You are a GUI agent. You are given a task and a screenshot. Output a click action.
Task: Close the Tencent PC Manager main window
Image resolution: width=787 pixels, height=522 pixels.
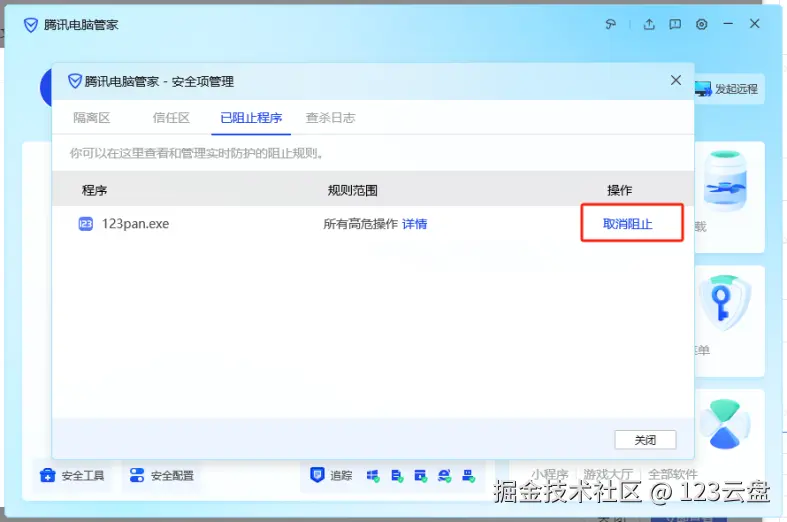click(x=754, y=24)
